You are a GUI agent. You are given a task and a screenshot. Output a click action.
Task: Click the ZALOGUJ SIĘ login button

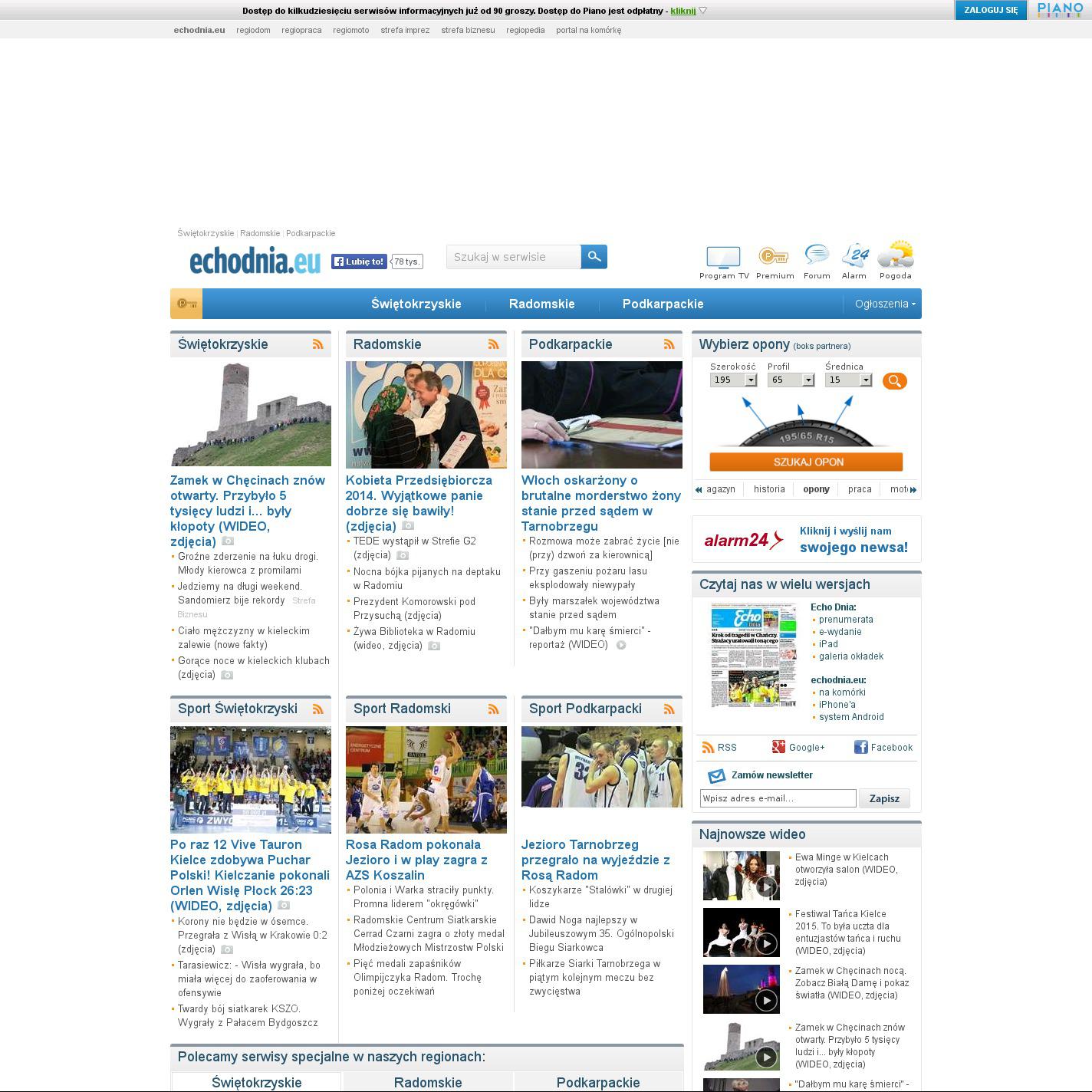[991, 10]
